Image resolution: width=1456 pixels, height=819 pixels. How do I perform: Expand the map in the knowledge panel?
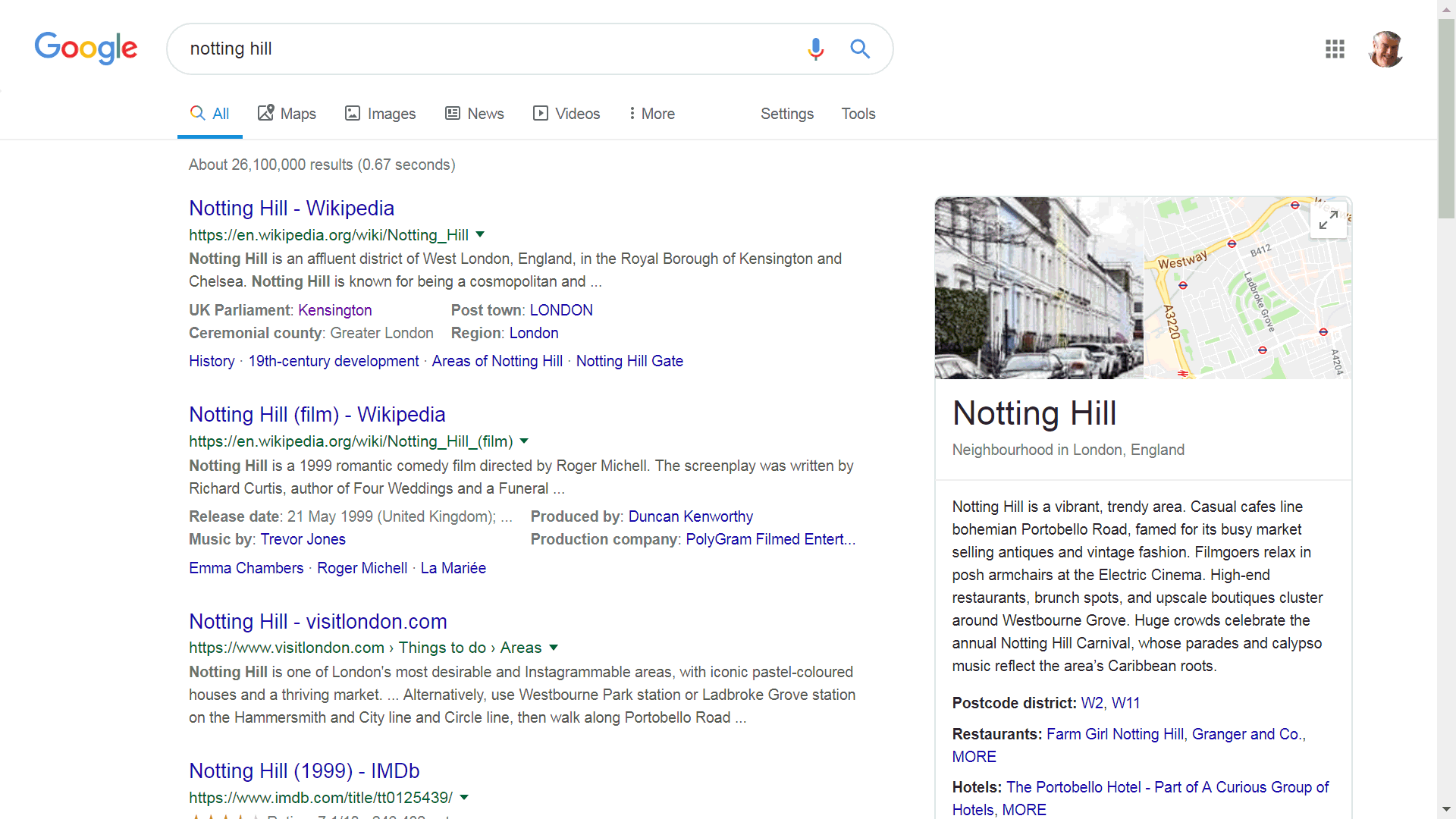tap(1328, 221)
